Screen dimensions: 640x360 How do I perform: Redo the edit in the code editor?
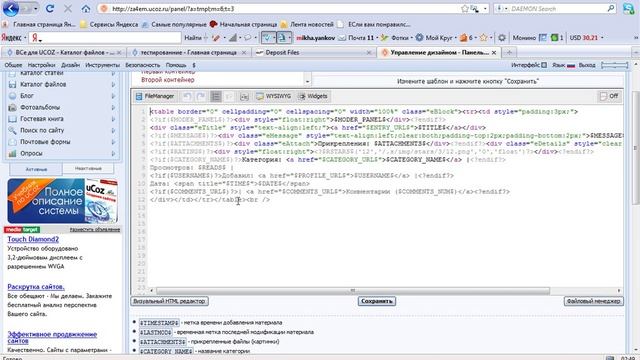(200, 96)
